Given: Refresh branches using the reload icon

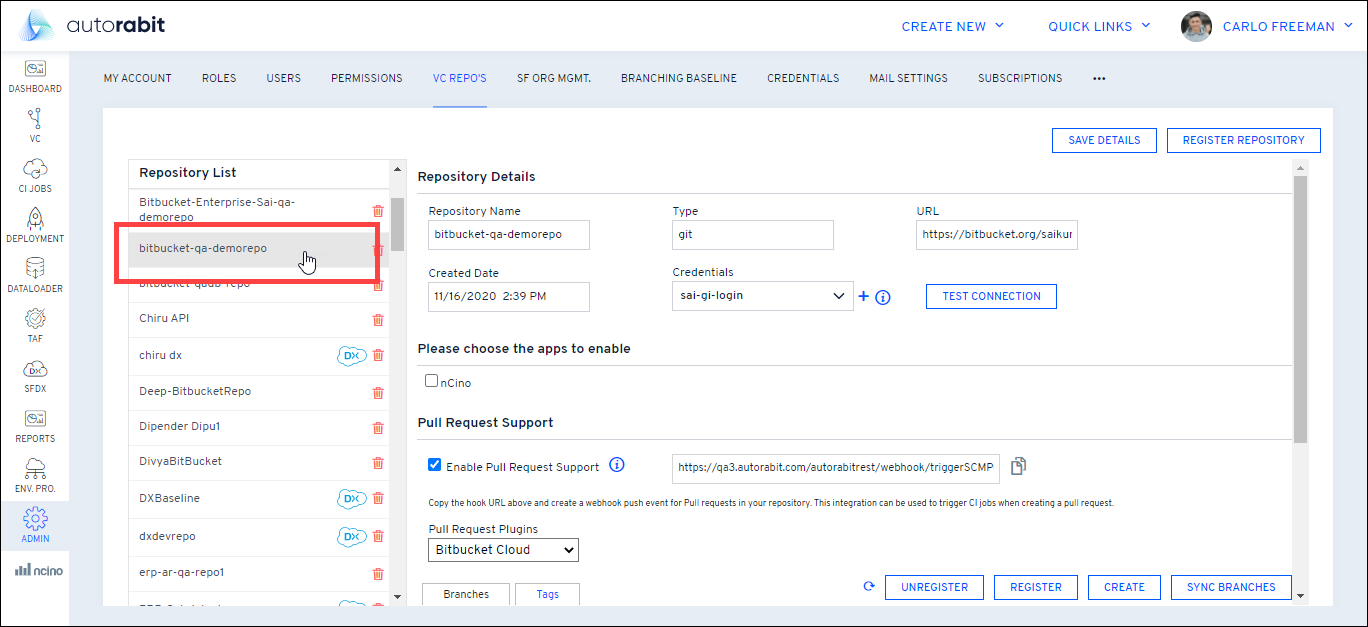Looking at the screenshot, I should coord(869,587).
